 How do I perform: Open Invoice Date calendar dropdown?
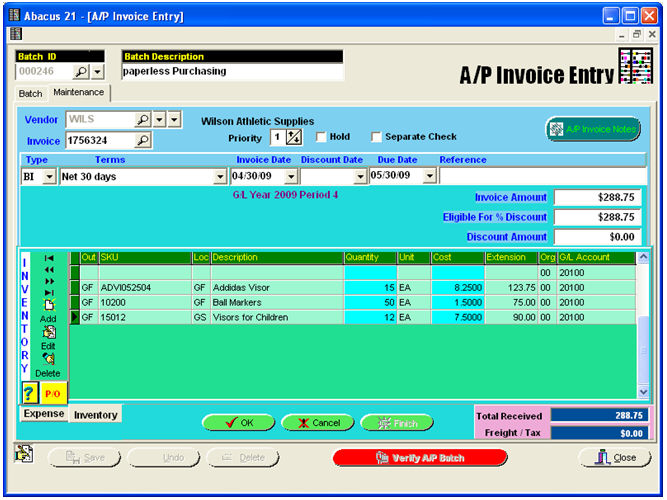(x=291, y=176)
